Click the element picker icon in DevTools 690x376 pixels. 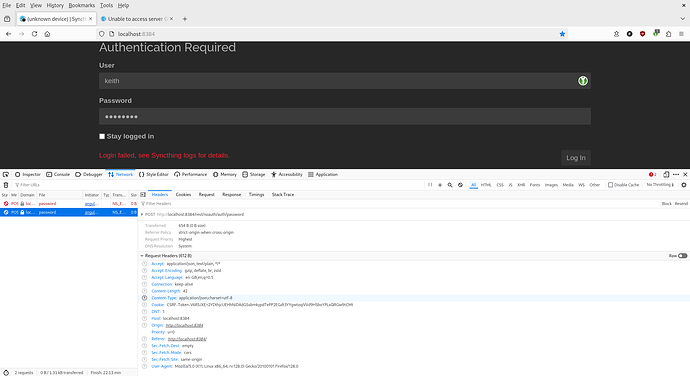click(x=6, y=174)
